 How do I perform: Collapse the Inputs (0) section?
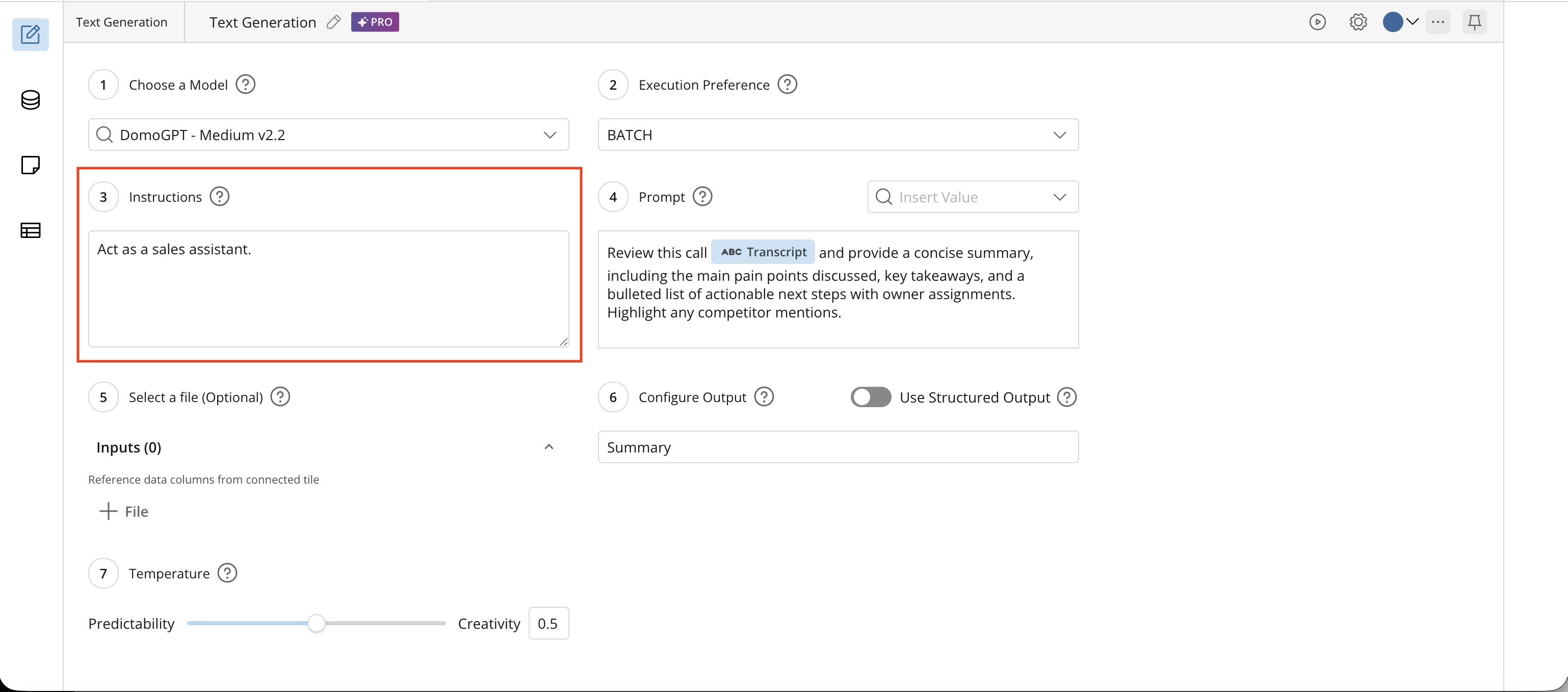pyautogui.click(x=548, y=447)
